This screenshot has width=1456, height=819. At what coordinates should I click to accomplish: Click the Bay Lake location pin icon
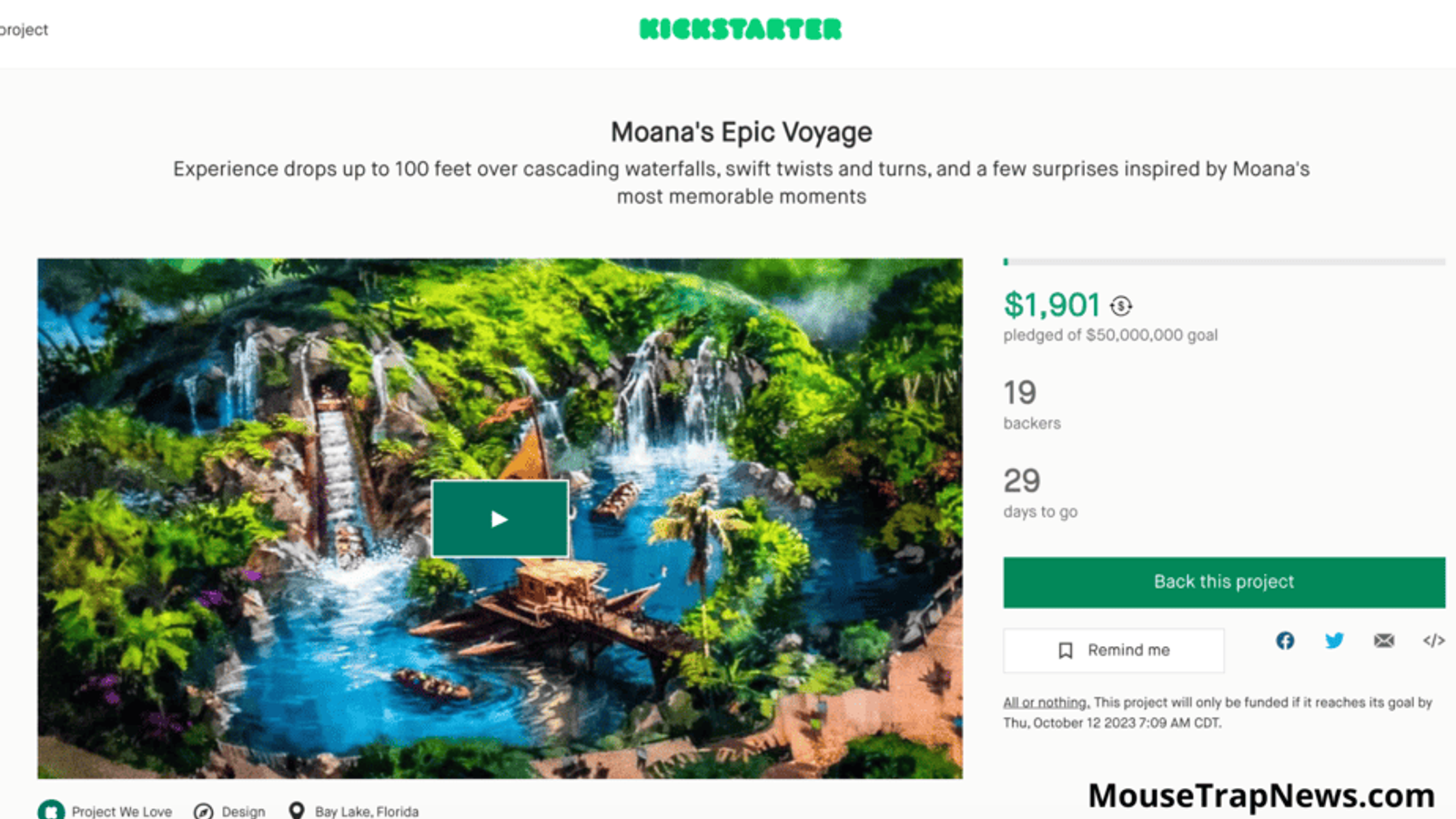tap(297, 811)
